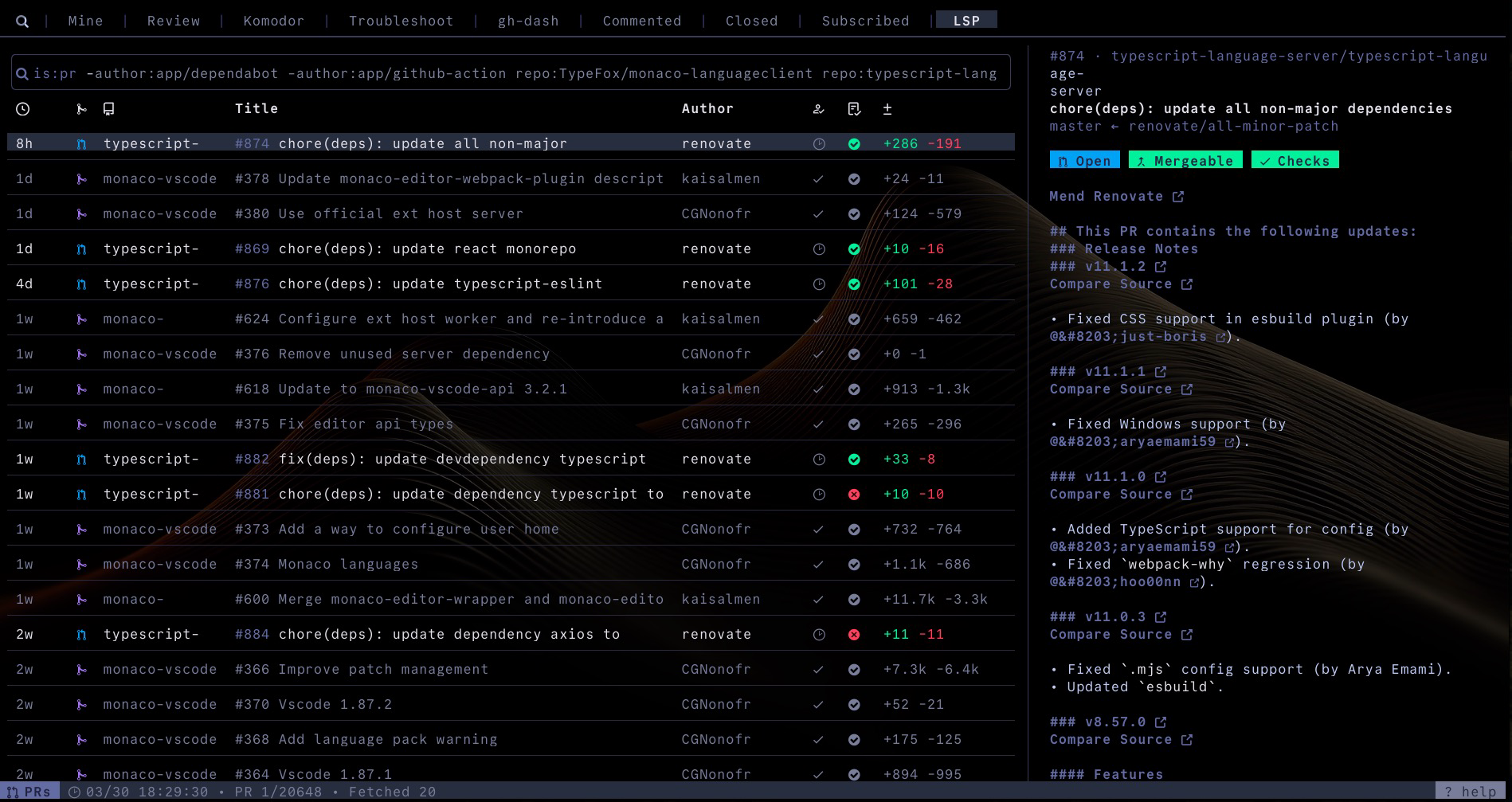Click the Author column header

click(707, 109)
